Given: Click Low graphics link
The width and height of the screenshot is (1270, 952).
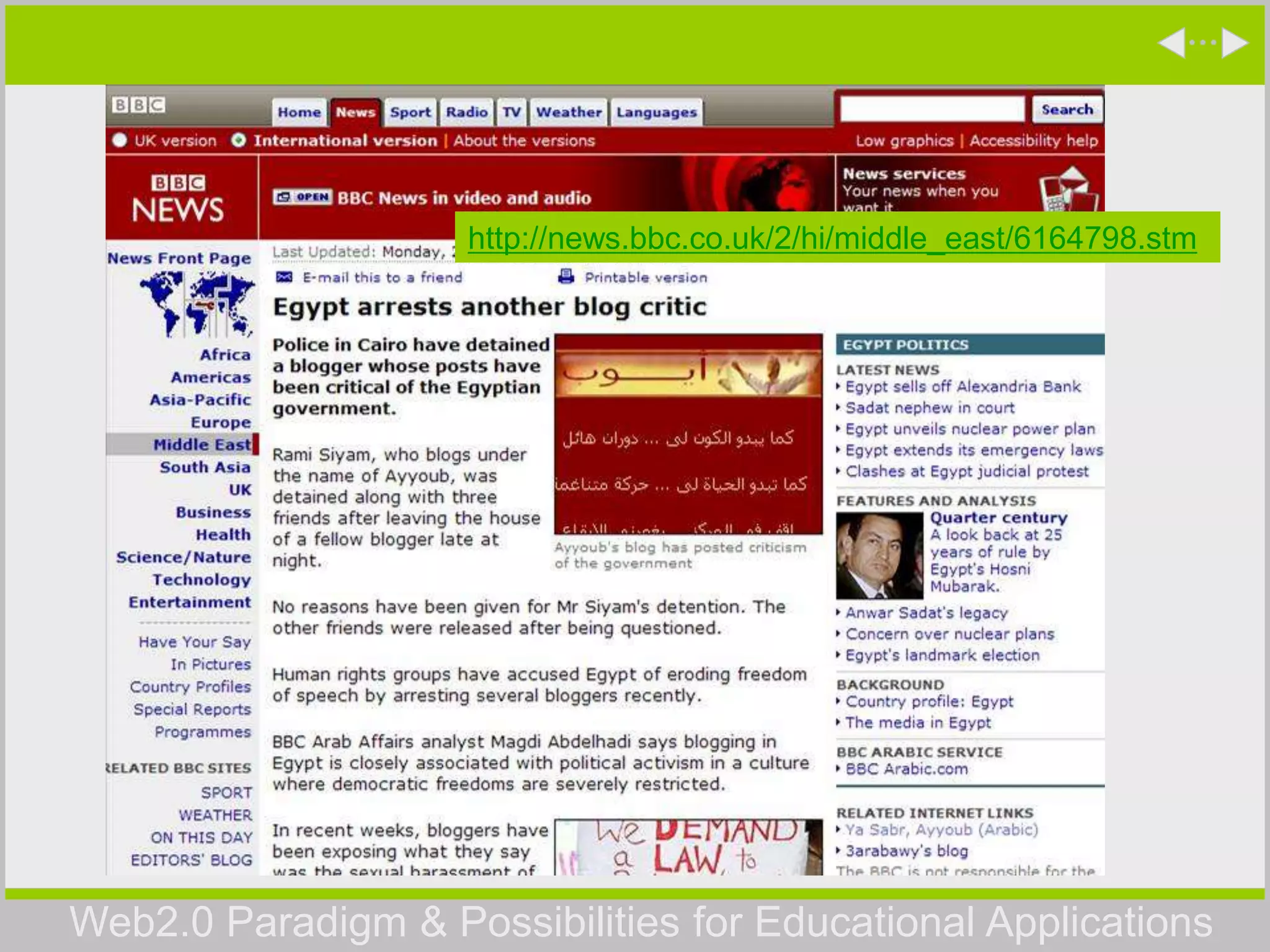Looking at the screenshot, I should coord(905,141).
